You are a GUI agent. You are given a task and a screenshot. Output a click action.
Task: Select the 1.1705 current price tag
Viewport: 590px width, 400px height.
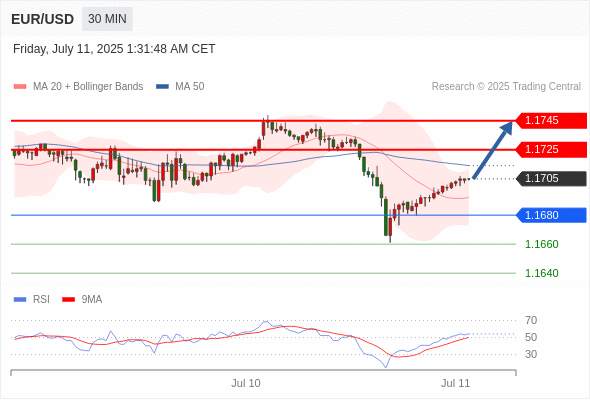(x=551, y=178)
